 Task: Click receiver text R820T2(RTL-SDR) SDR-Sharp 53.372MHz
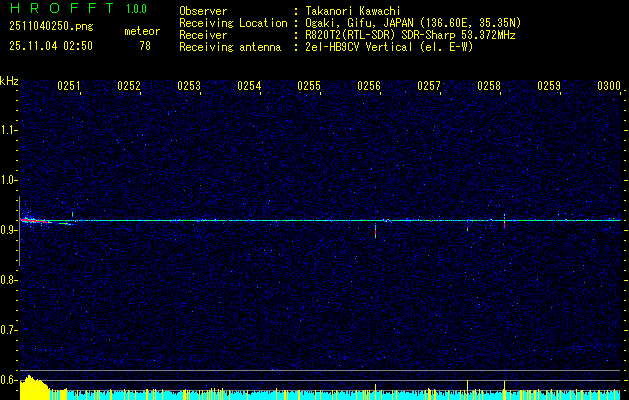[x=410, y=35]
